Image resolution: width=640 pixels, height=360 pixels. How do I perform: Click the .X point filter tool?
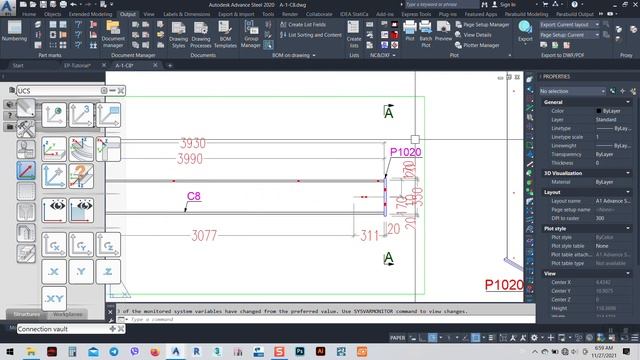(x=53, y=271)
